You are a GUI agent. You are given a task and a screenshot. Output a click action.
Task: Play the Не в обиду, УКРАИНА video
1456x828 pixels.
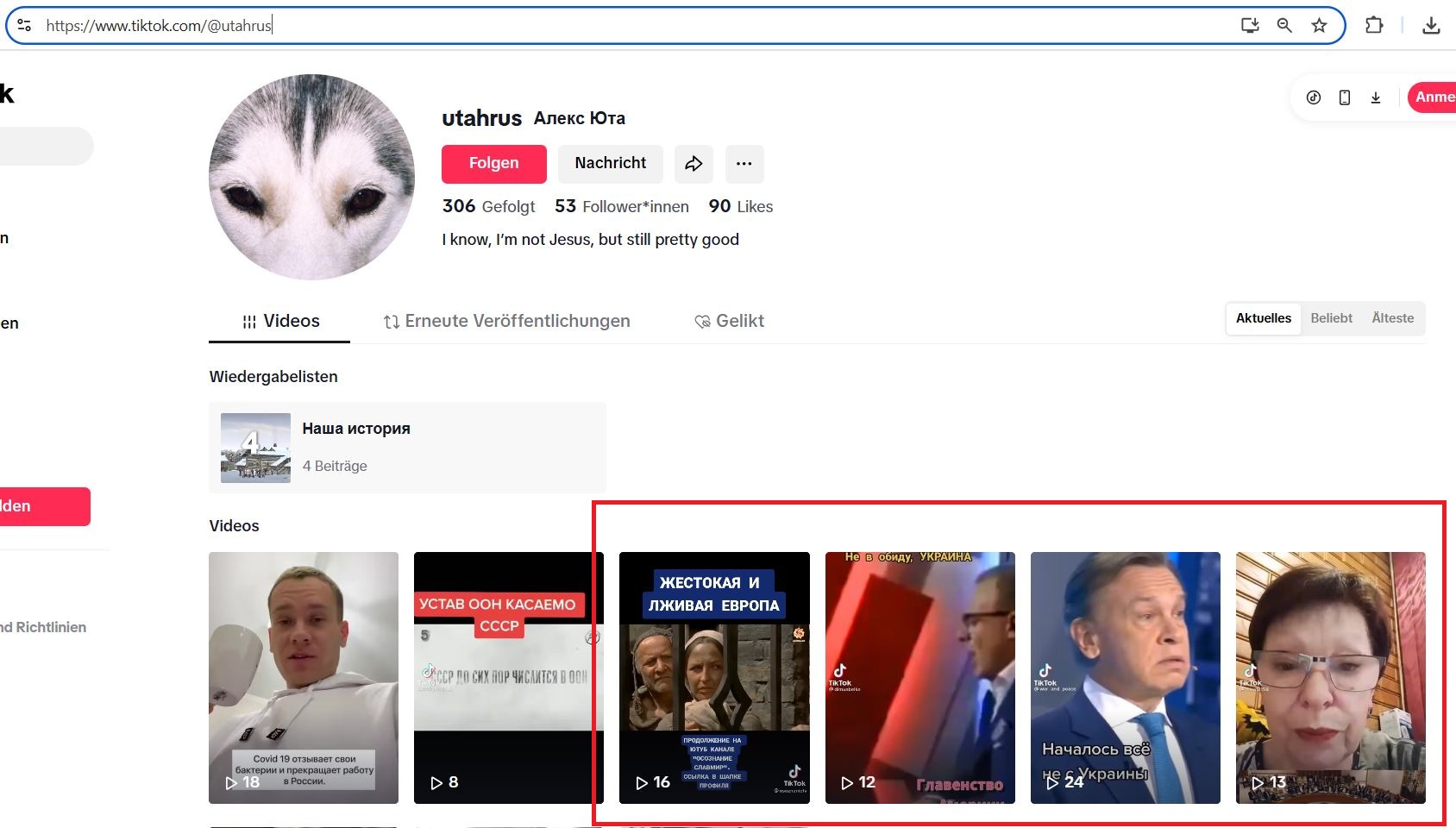[920, 678]
